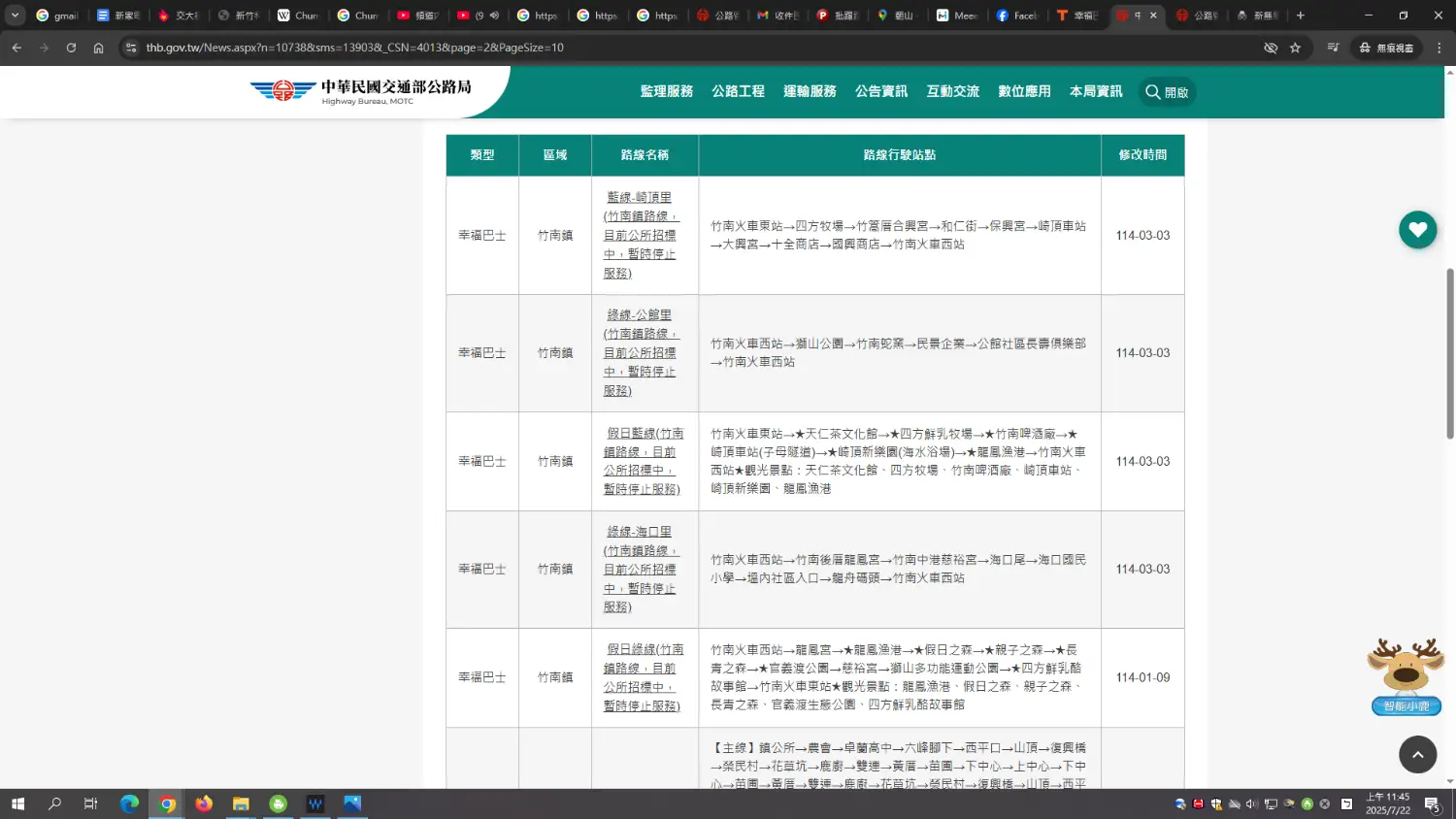Toggle the volume icon in system tray
This screenshot has width=1456, height=819.
[x=1251, y=804]
